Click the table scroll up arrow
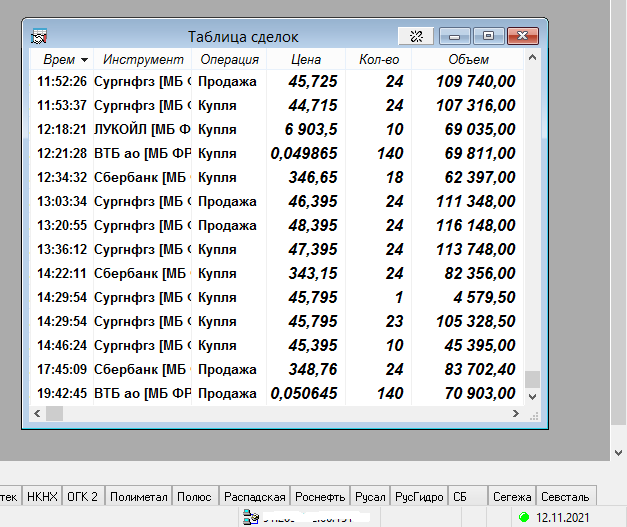Image resolution: width=627 pixels, height=527 pixels. [532, 58]
